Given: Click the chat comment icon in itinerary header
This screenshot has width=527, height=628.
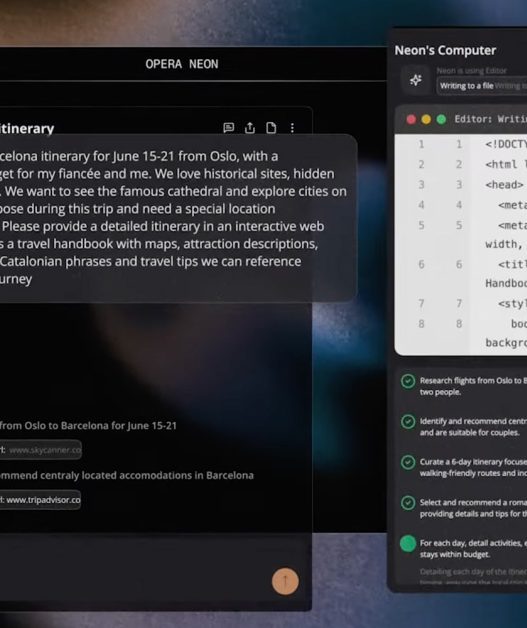Looking at the screenshot, I should [228, 128].
